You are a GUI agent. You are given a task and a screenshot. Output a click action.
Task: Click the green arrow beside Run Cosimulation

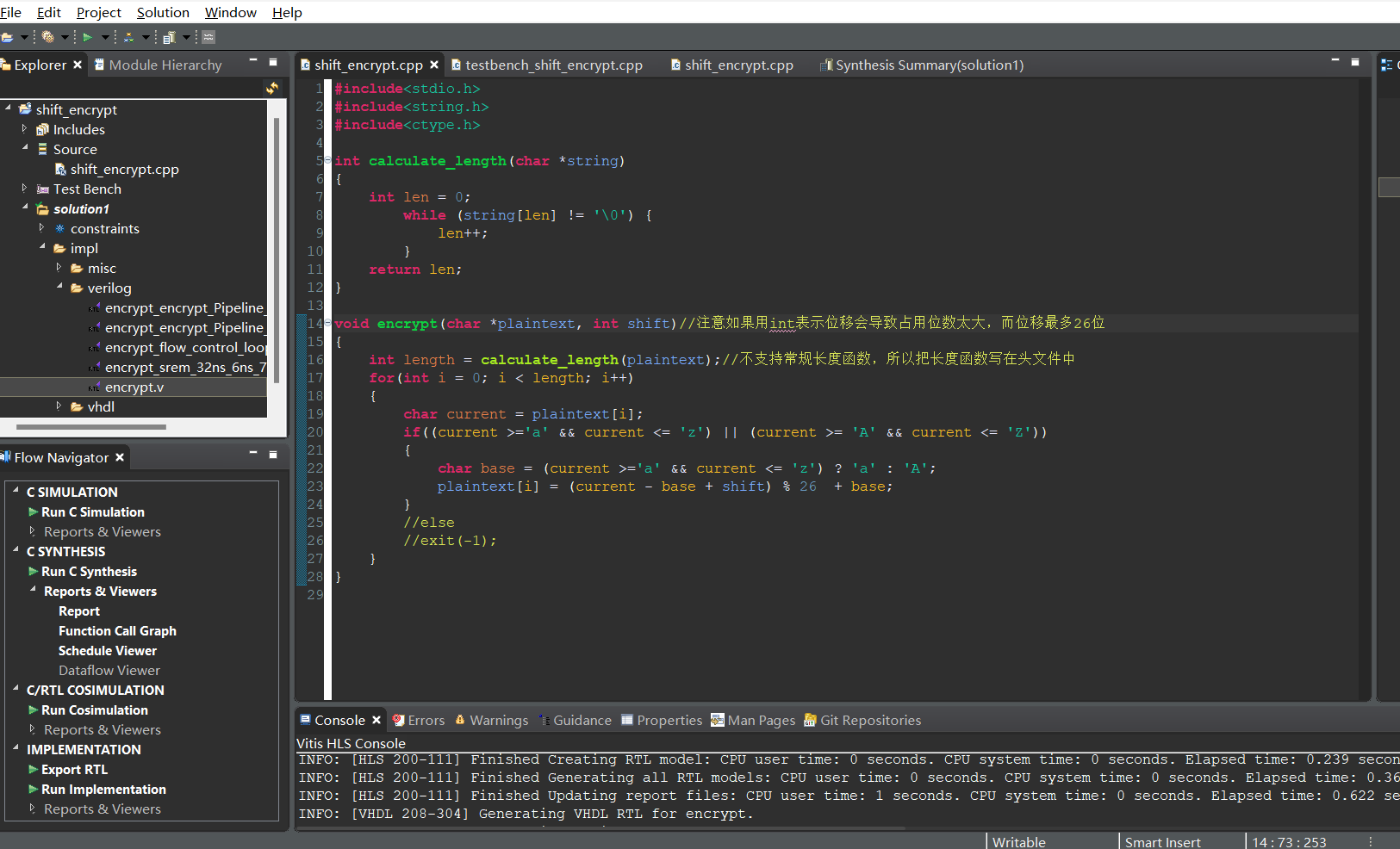(33, 710)
